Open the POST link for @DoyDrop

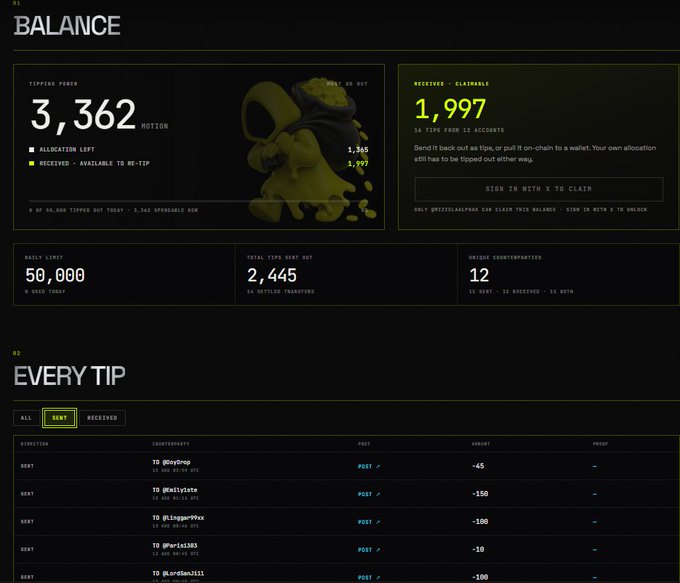pyautogui.click(x=369, y=466)
